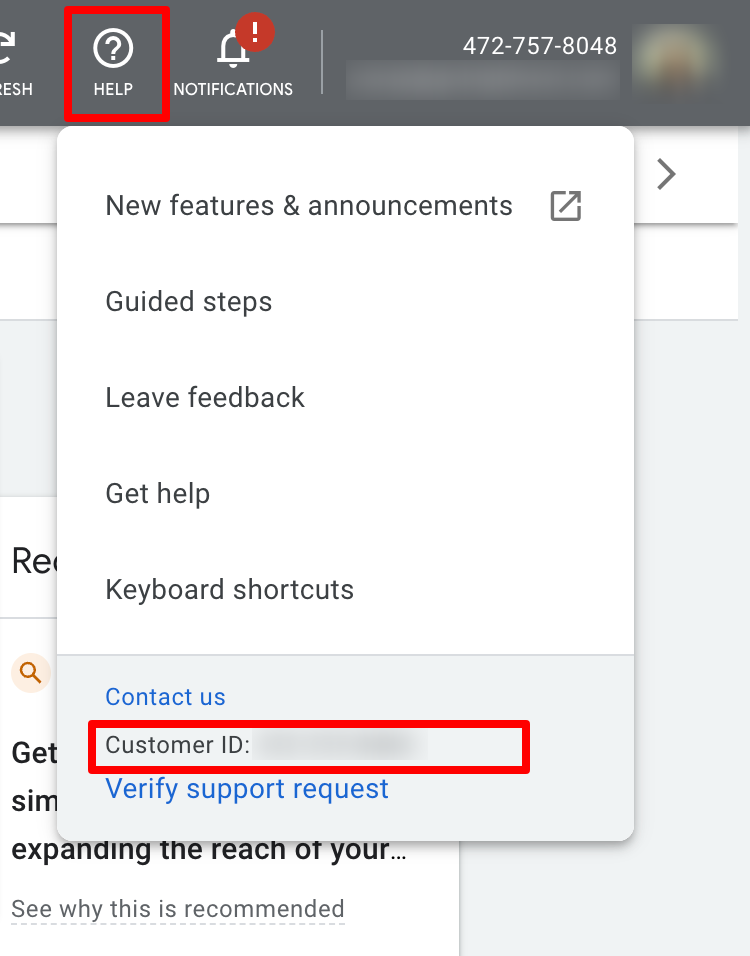The height and width of the screenshot is (956, 750).
Task: Click the Refresh icon in toolbar
Action: tap(6, 49)
